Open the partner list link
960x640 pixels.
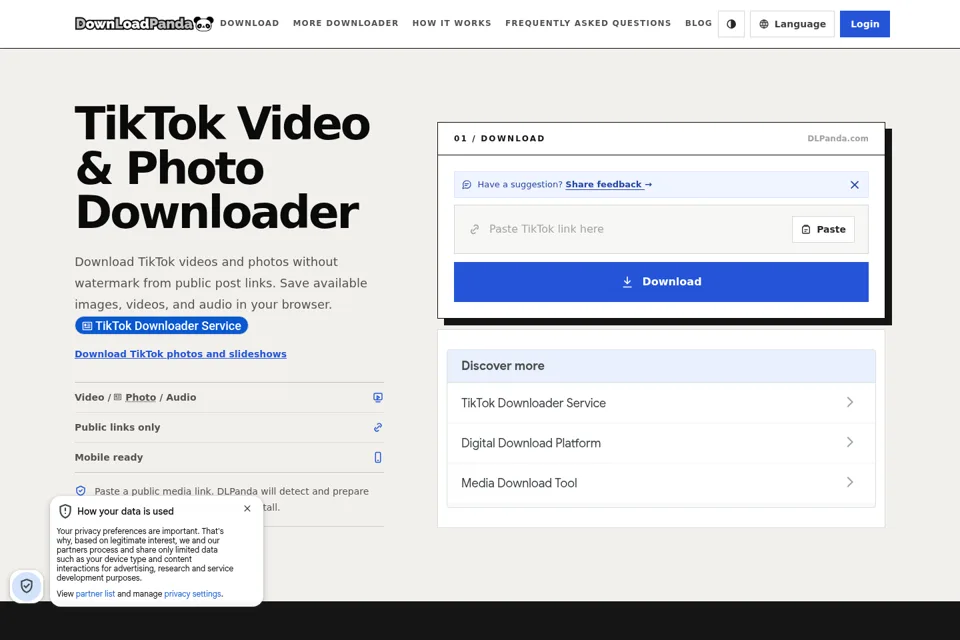click(96, 594)
